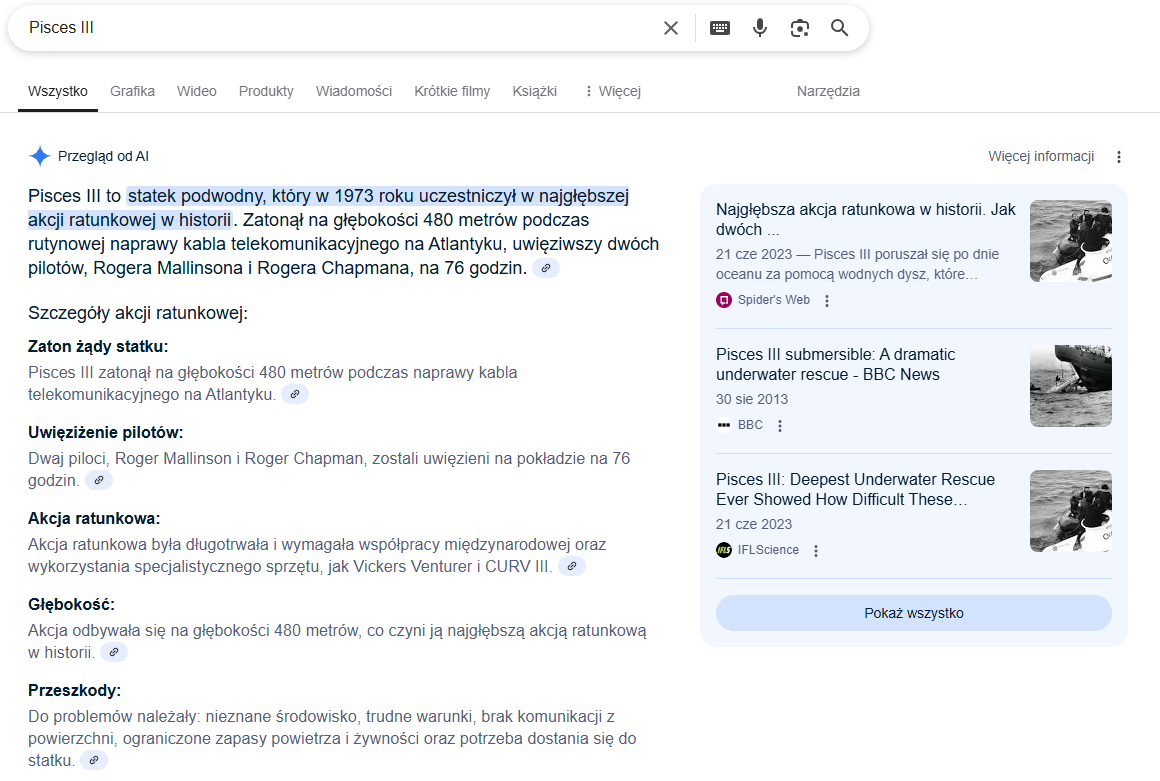
Task: Open Narzędzia search tools
Action: pos(828,91)
